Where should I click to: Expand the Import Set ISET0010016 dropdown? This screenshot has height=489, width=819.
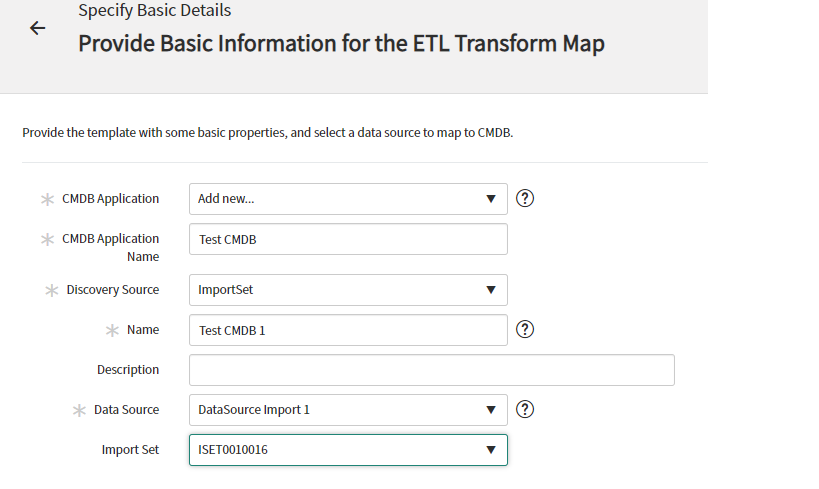pyautogui.click(x=348, y=450)
